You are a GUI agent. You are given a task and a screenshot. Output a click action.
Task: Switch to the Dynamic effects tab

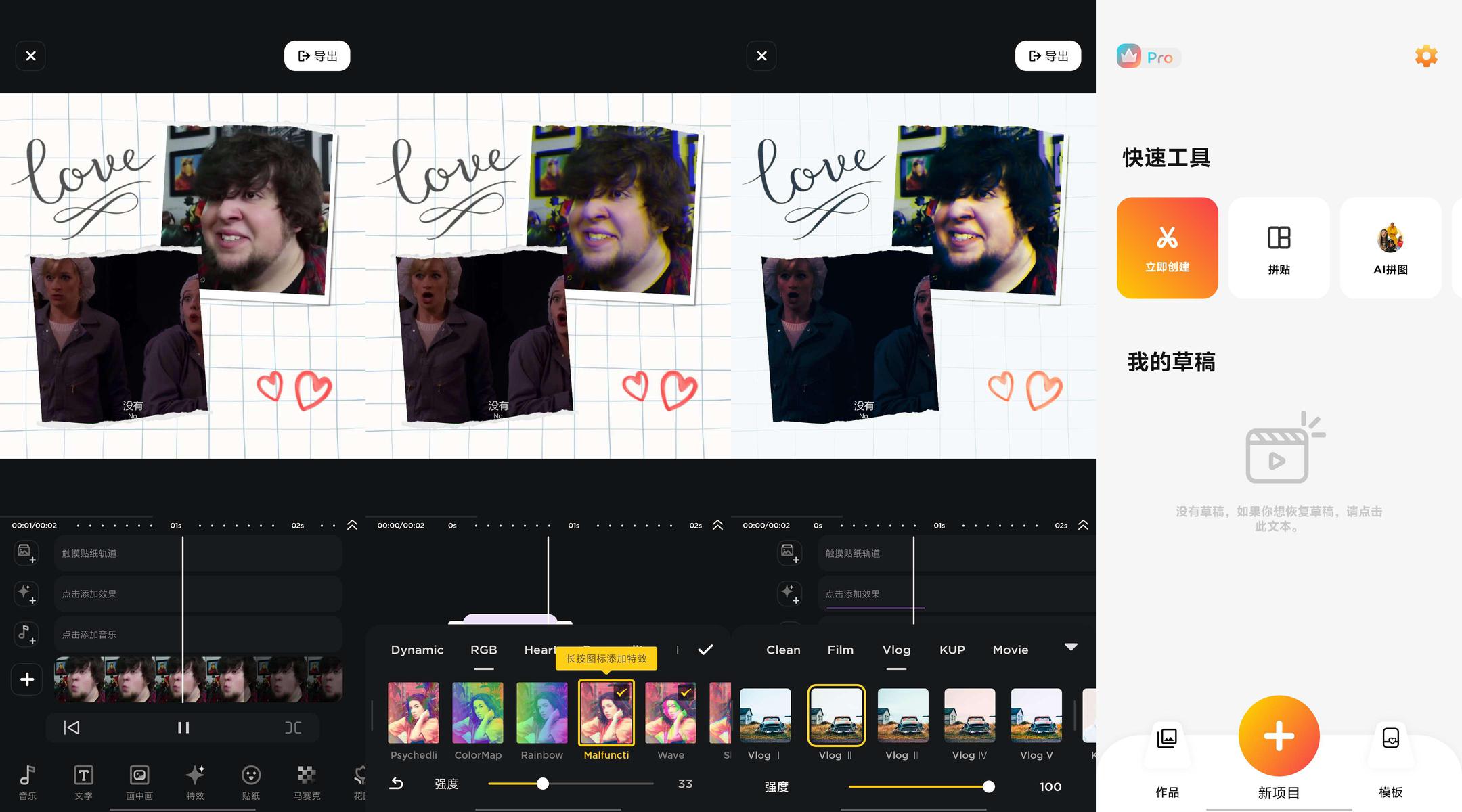[x=417, y=650]
